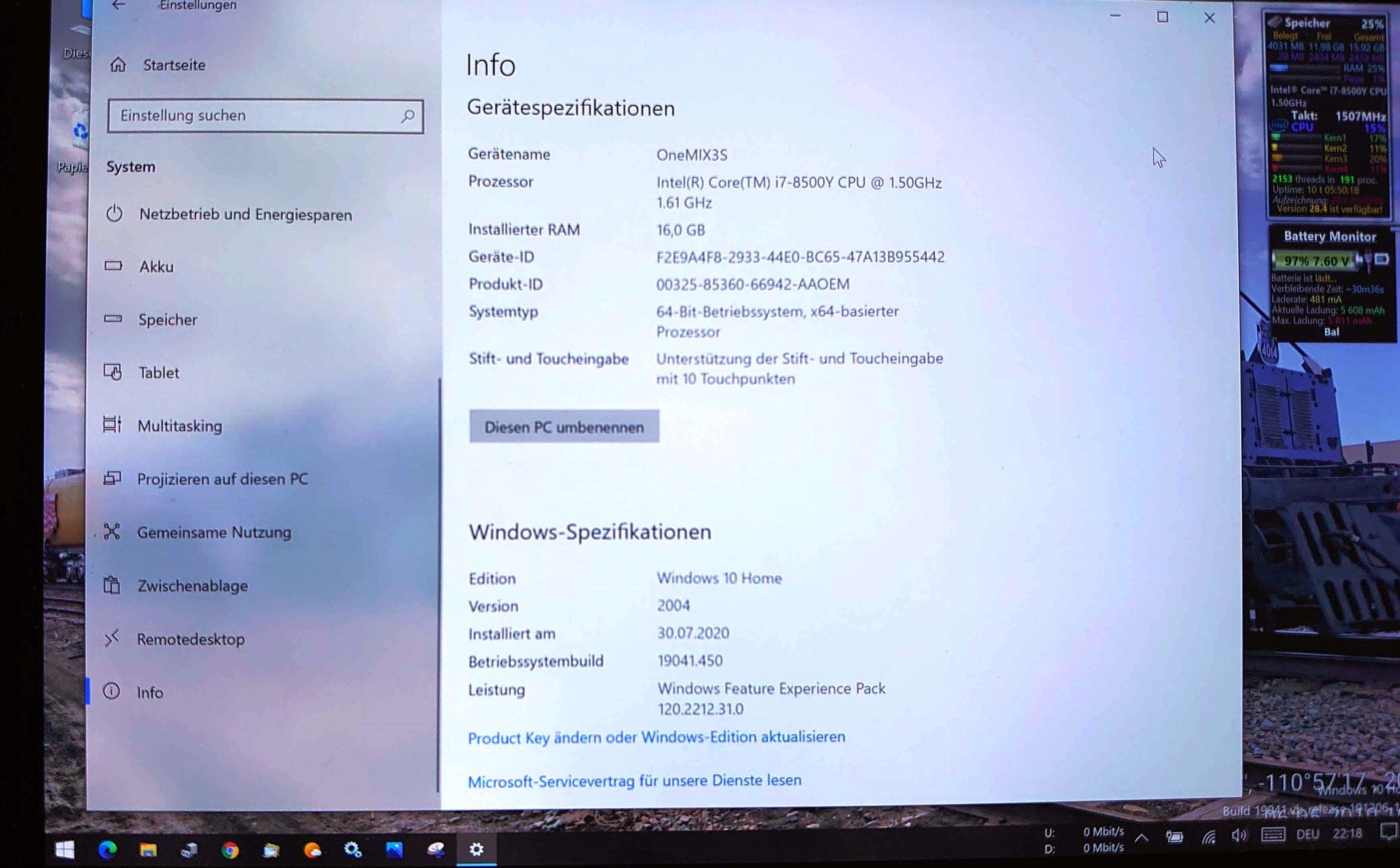Click the sharing icon beside Gemeinsame Nutzung
1400x868 pixels.
pos(112,532)
